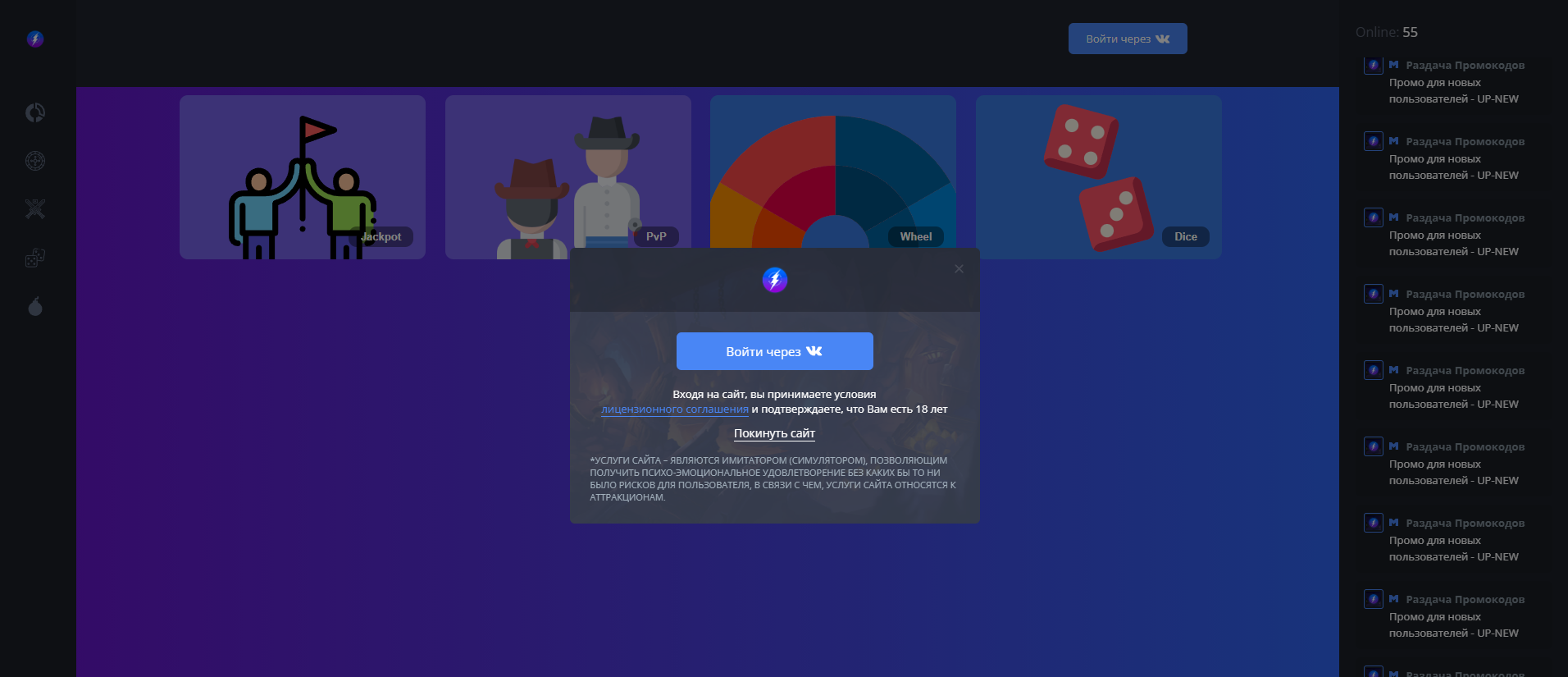The image size is (1568, 677).
Task: Open the dice icon in the sidebar
Action: (x=35, y=258)
